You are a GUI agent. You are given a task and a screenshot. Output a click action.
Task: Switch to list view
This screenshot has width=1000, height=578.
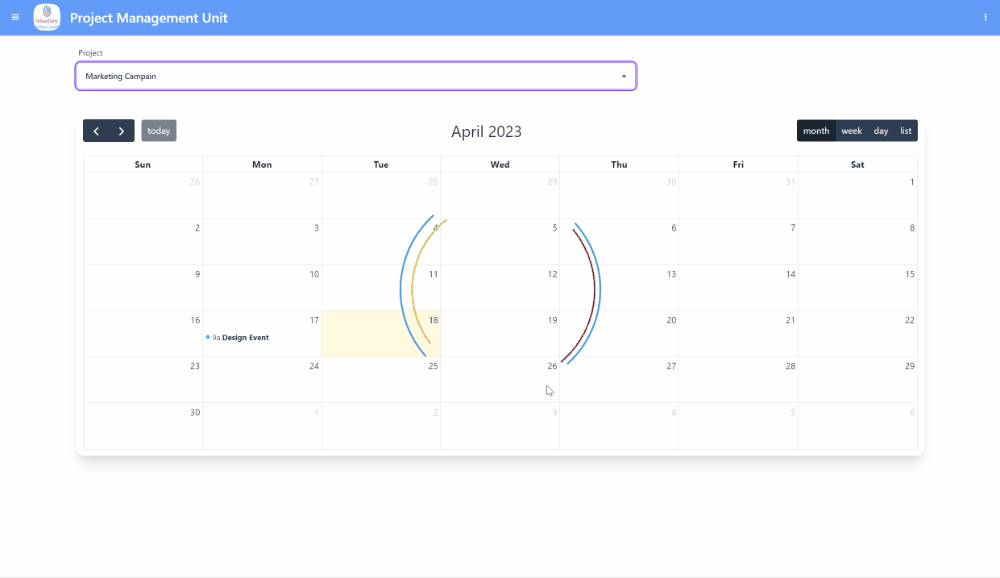coord(905,130)
